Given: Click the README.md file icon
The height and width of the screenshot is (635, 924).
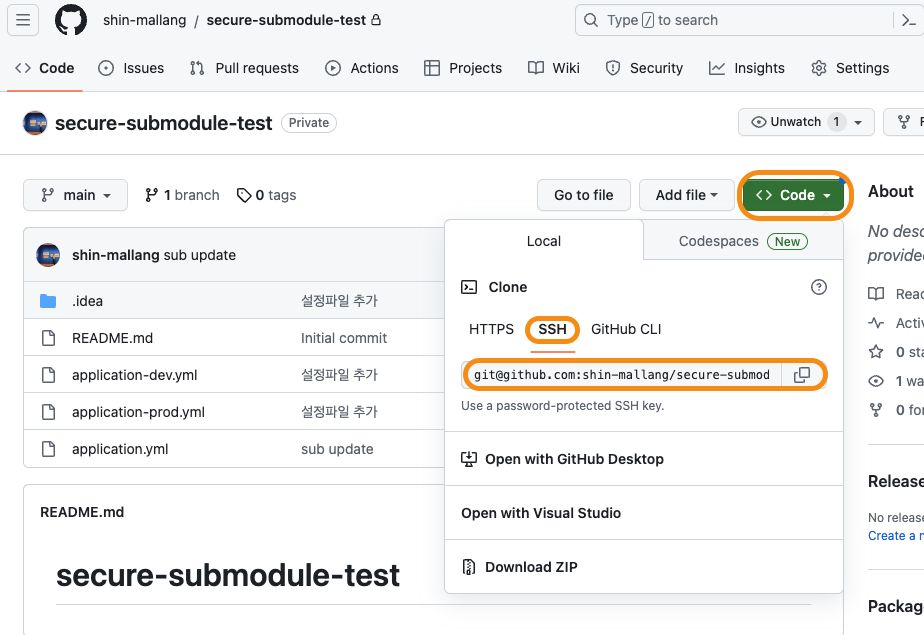Looking at the screenshot, I should pyautogui.click(x=48, y=338).
